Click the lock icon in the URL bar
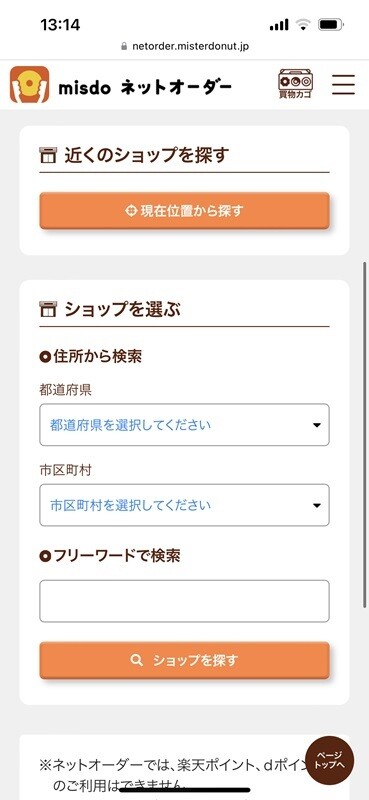This screenshot has height=800, width=369. tap(124, 46)
